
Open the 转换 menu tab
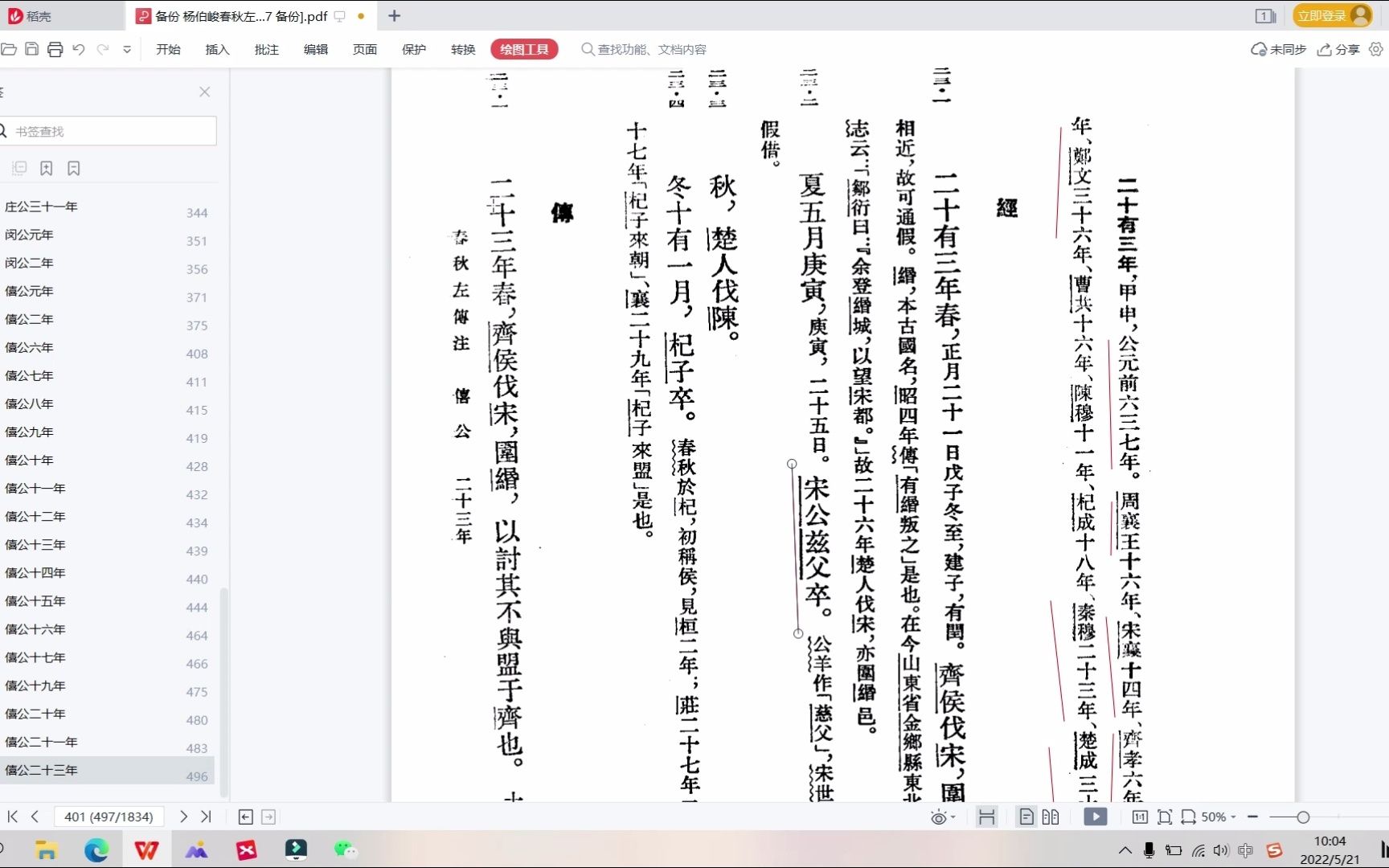coord(462,49)
